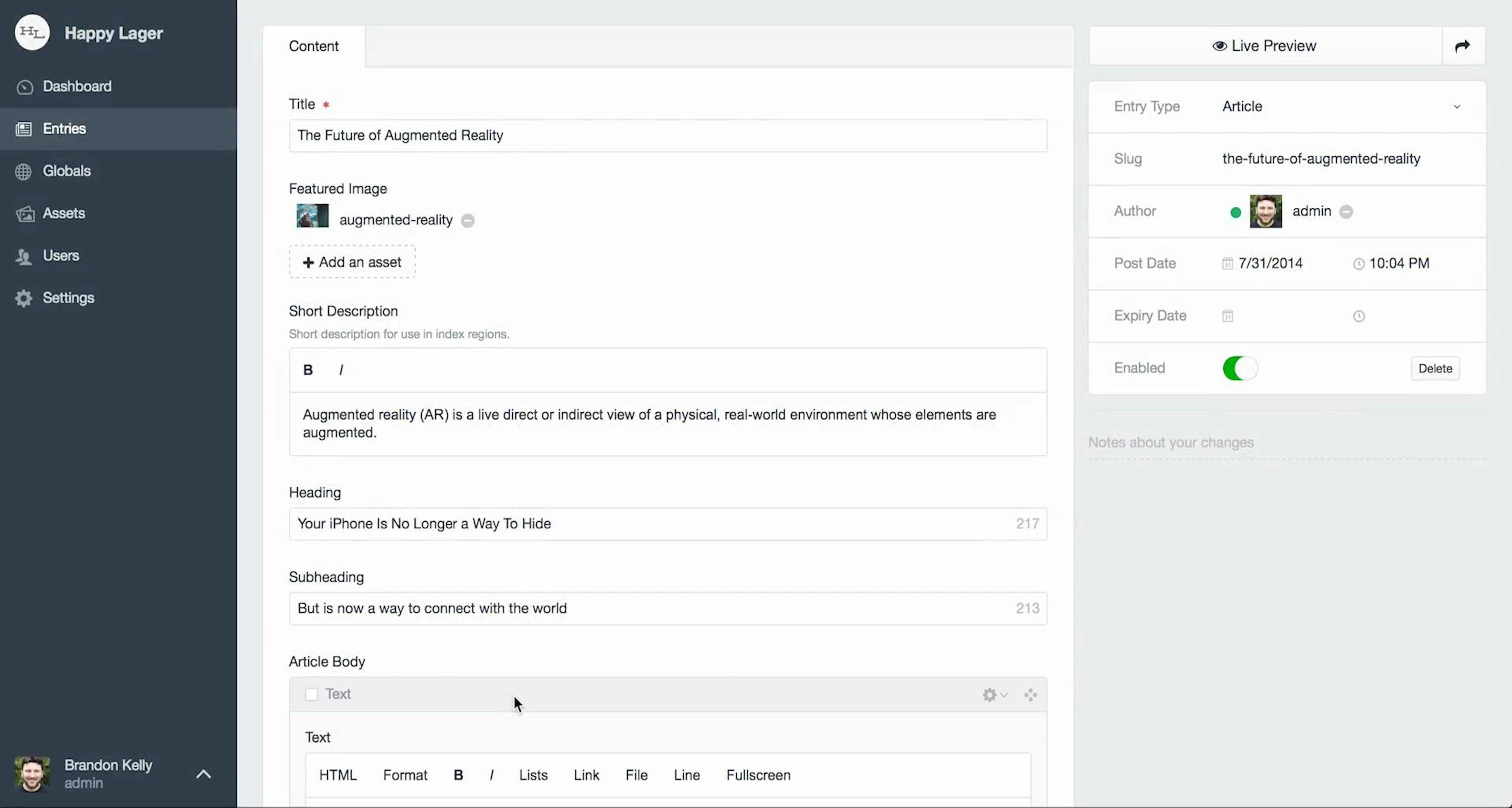Open Settings via the gear icon
Image resolution: width=1512 pixels, height=808 pixels.
click(24, 298)
